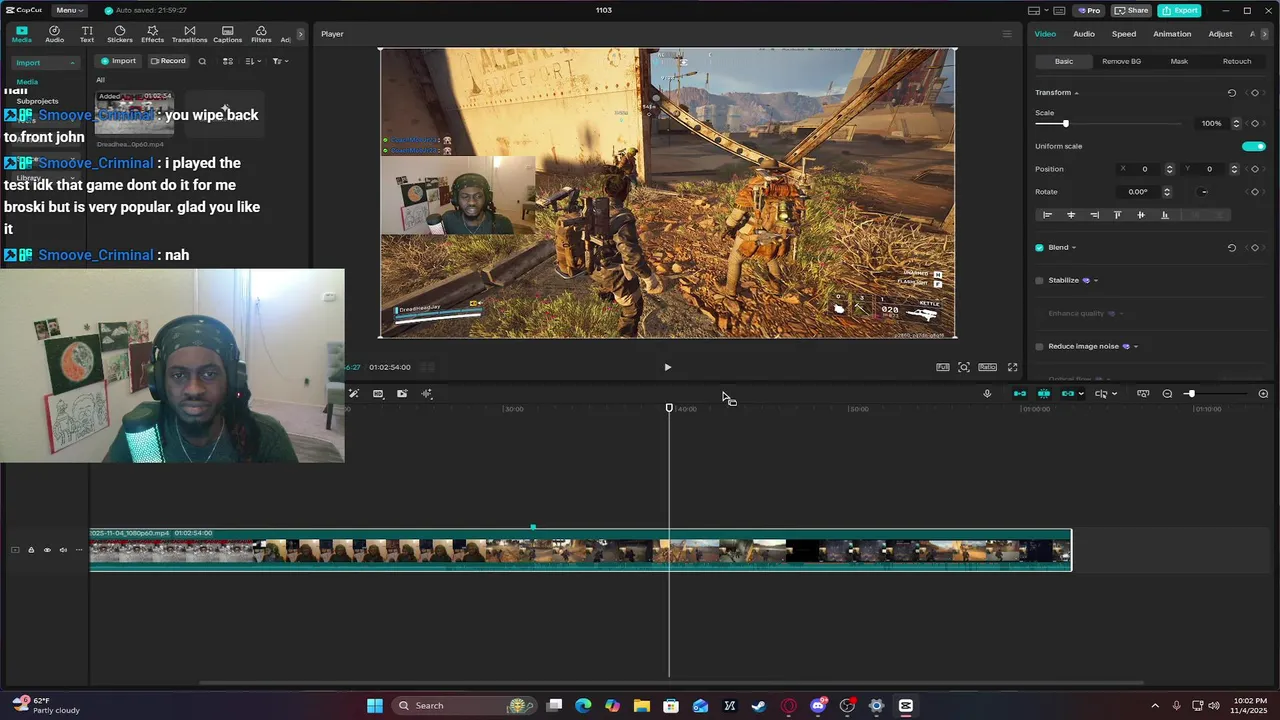
Task: Click the Share button
Action: [x=1132, y=10]
